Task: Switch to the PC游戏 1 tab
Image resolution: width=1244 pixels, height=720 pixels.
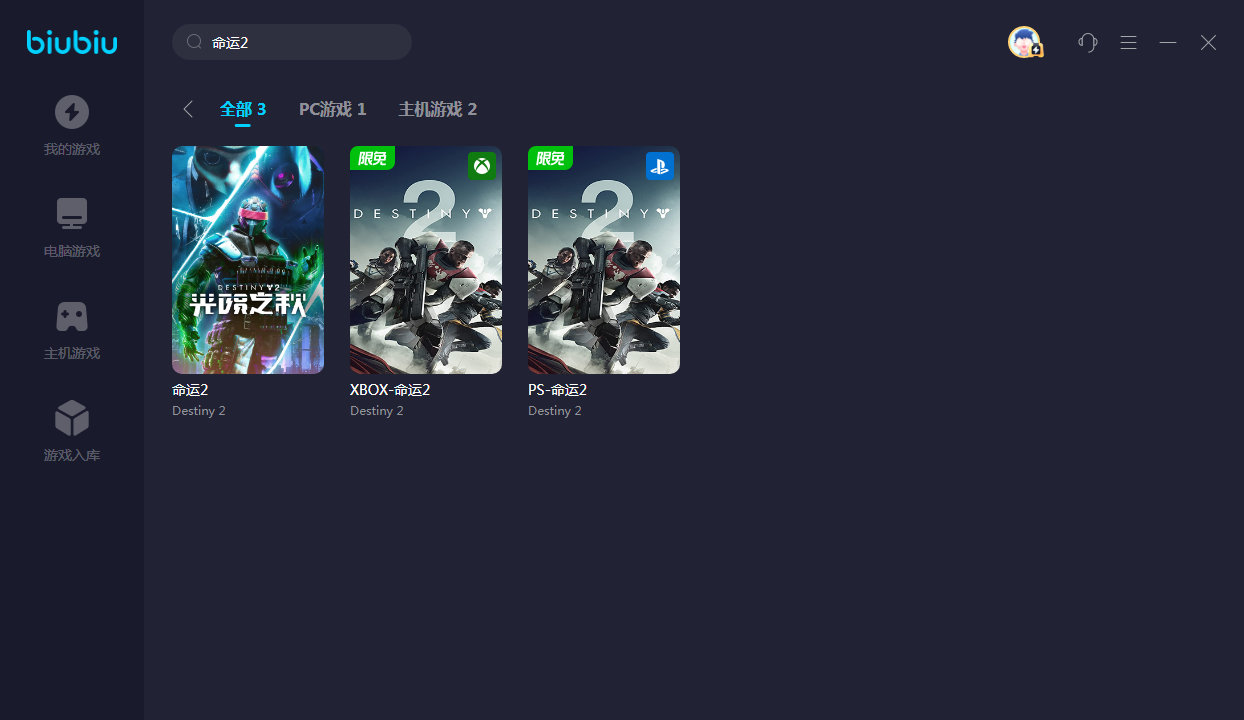Action: click(333, 109)
